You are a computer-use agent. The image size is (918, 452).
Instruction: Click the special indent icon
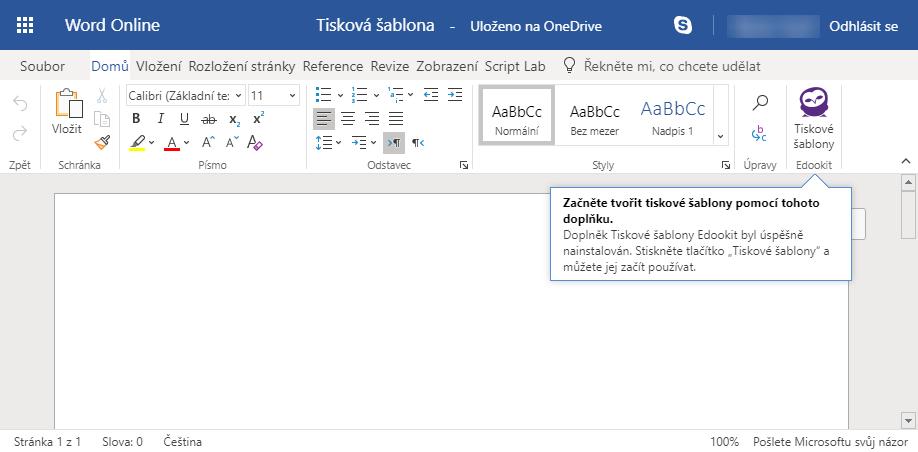click(x=359, y=143)
